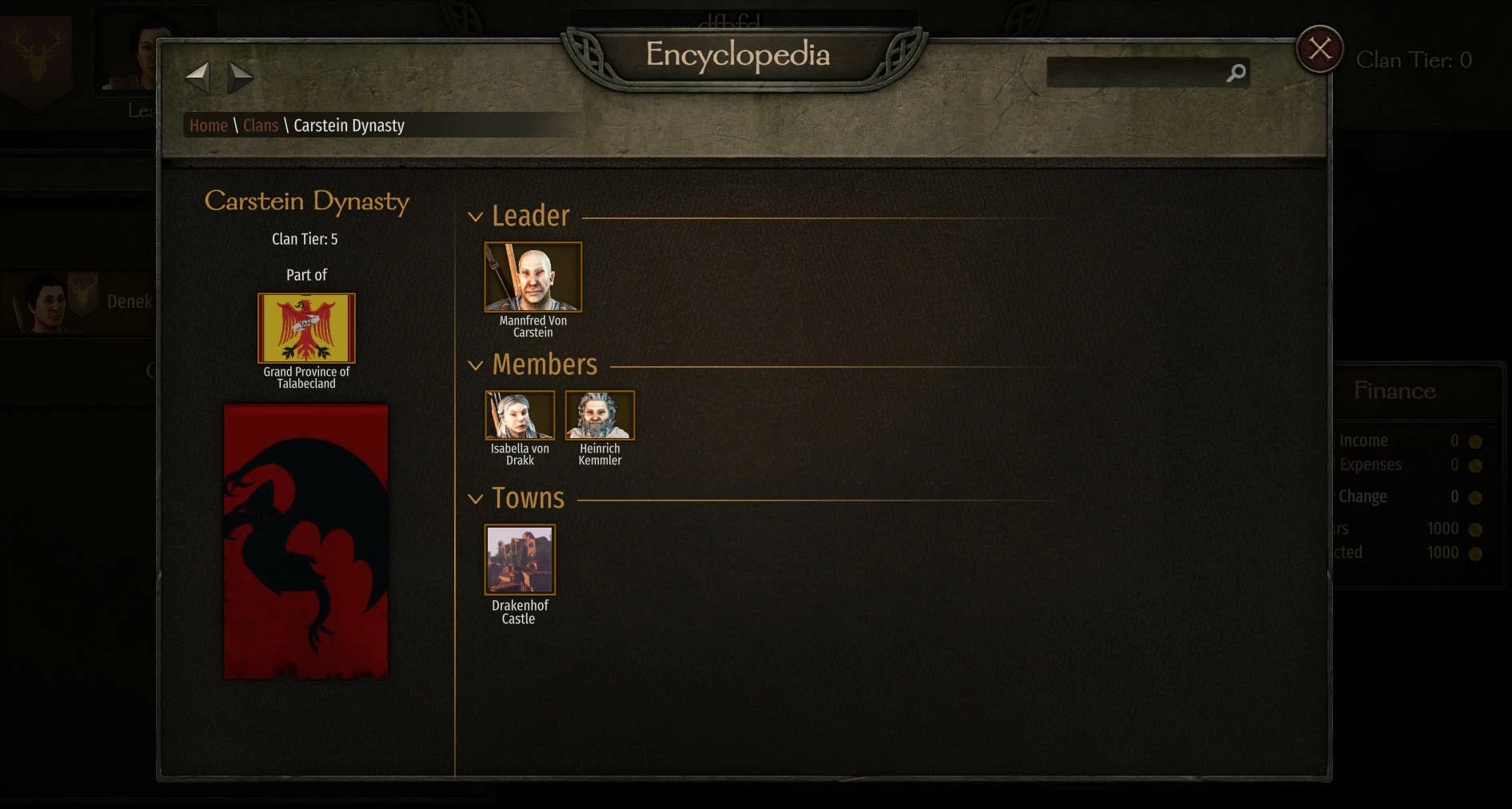Click the Grand Province of Talabecland banner

point(306,328)
